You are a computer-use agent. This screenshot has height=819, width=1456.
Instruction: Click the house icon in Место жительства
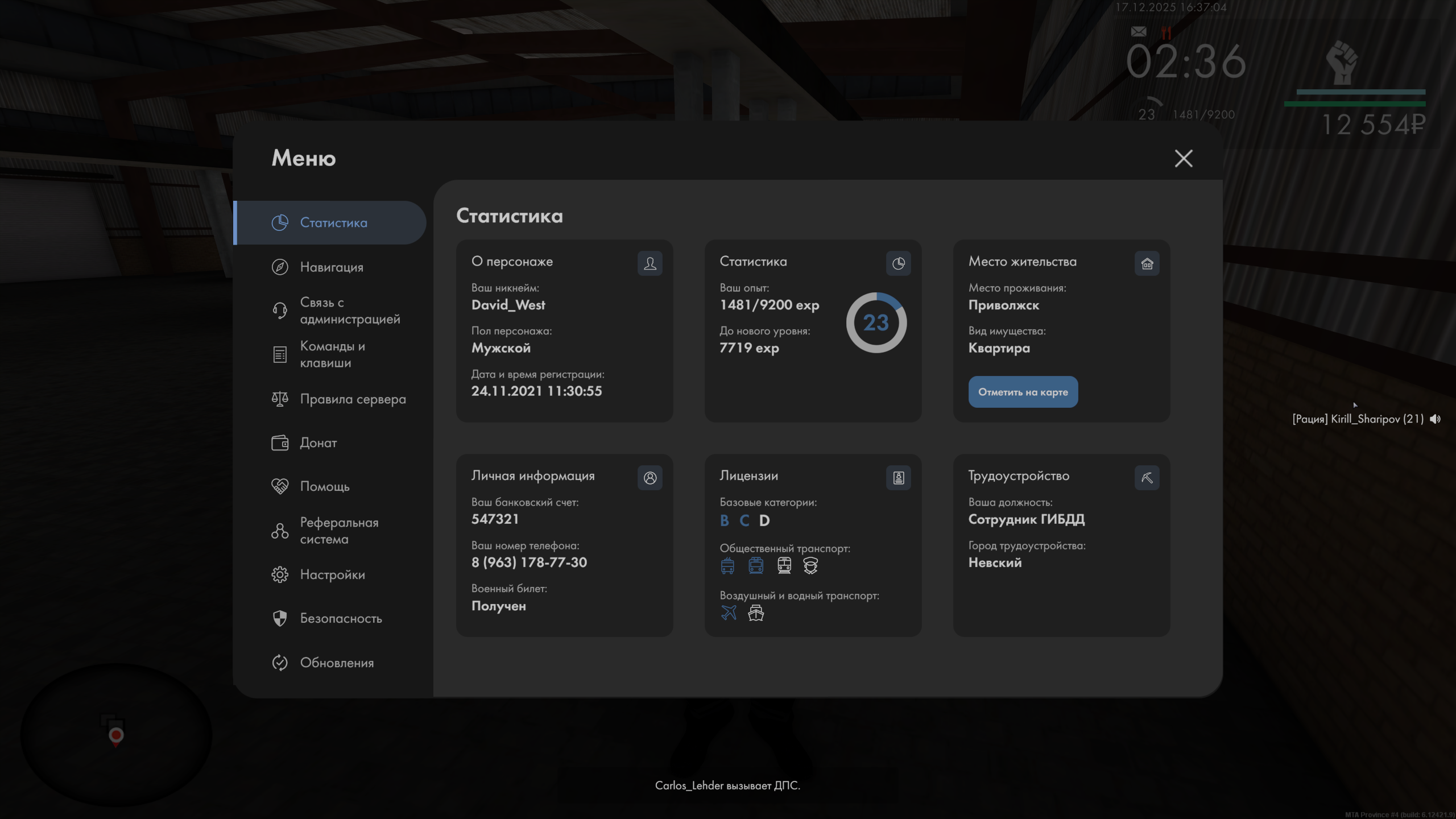click(x=1147, y=263)
